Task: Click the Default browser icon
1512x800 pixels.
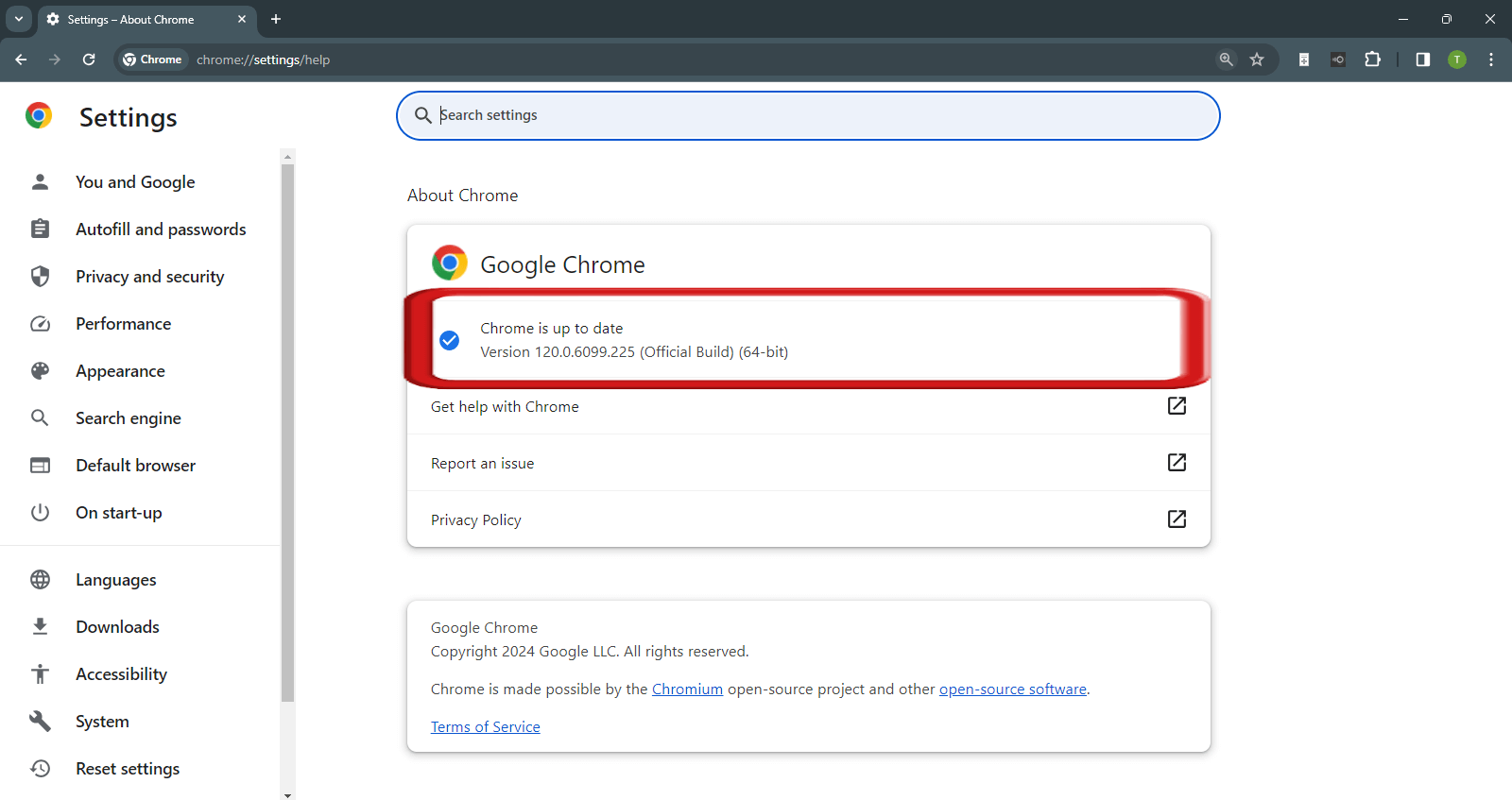Action: tap(40, 466)
